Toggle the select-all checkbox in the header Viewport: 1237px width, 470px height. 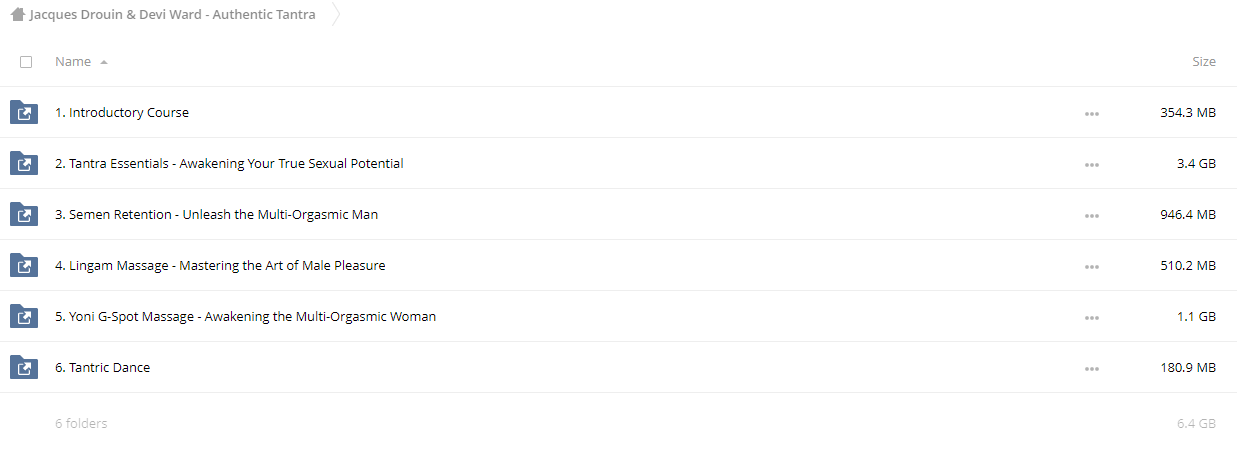pyautogui.click(x=26, y=62)
